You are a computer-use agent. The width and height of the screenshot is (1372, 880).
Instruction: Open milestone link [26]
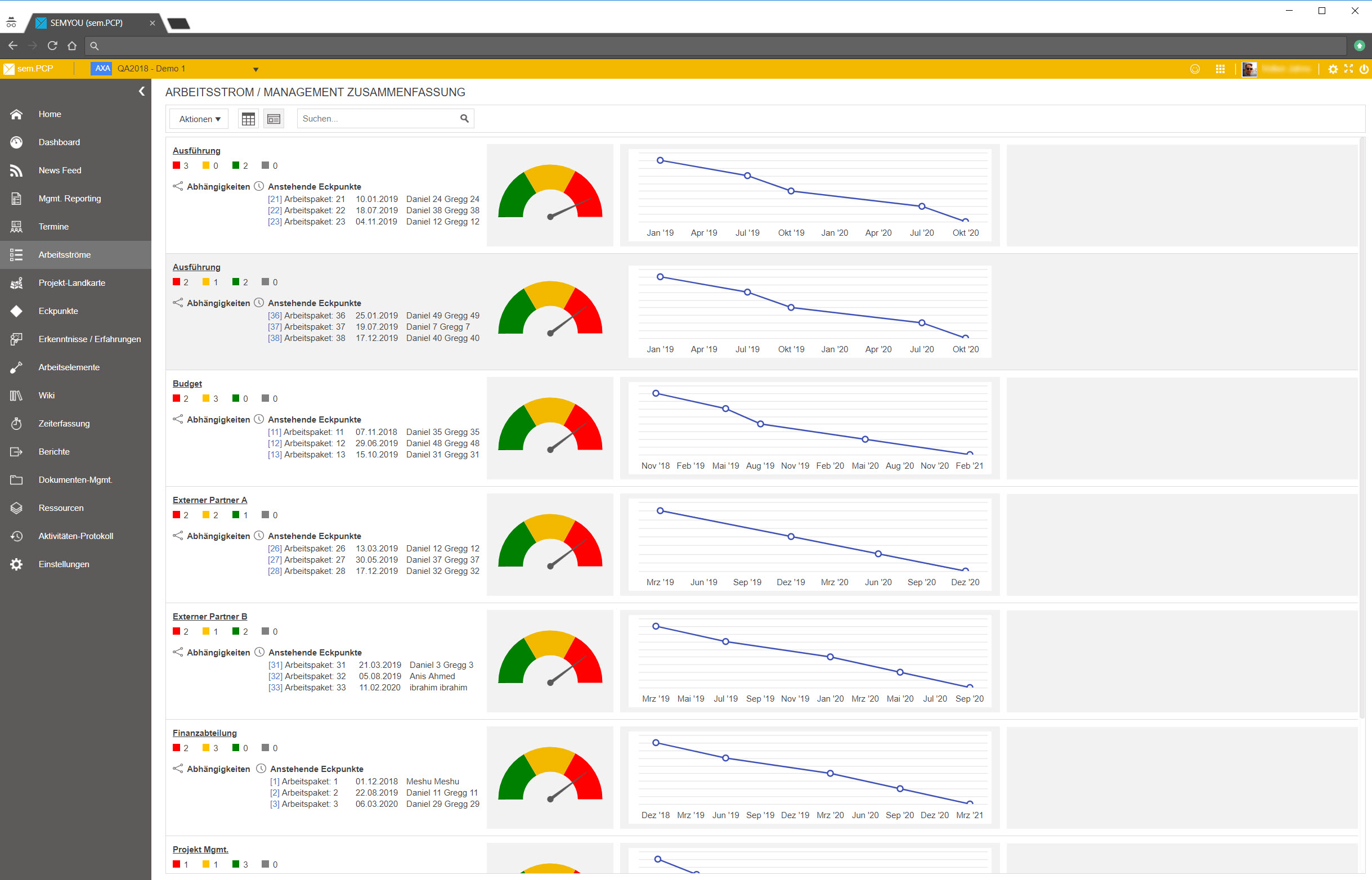tap(274, 549)
